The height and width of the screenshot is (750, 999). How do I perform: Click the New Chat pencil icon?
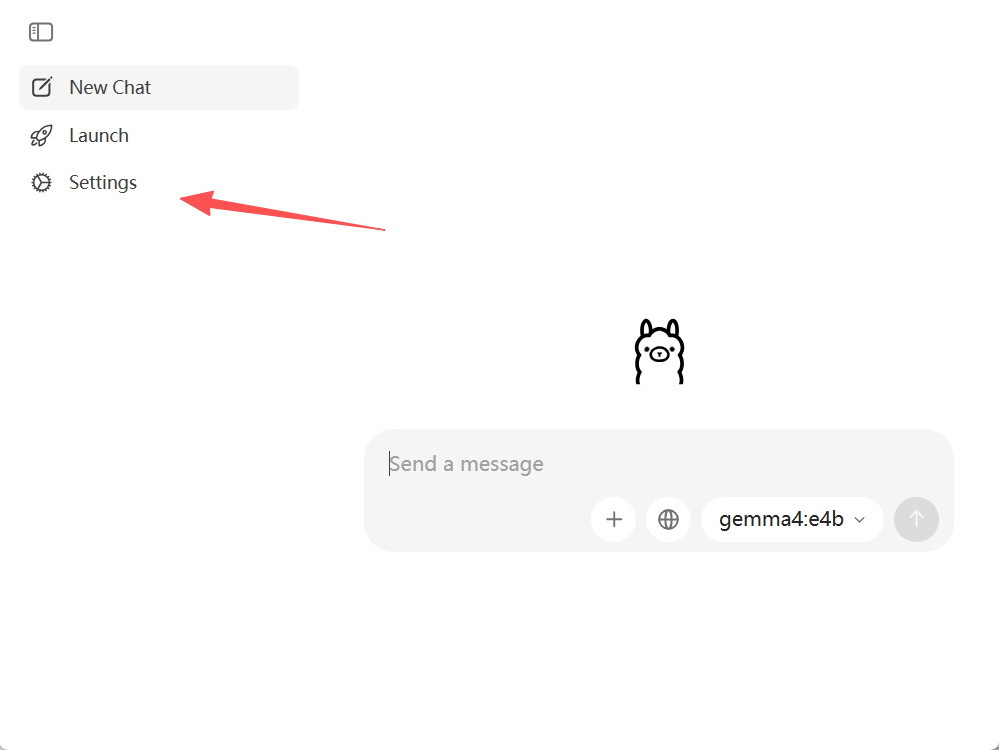42,87
